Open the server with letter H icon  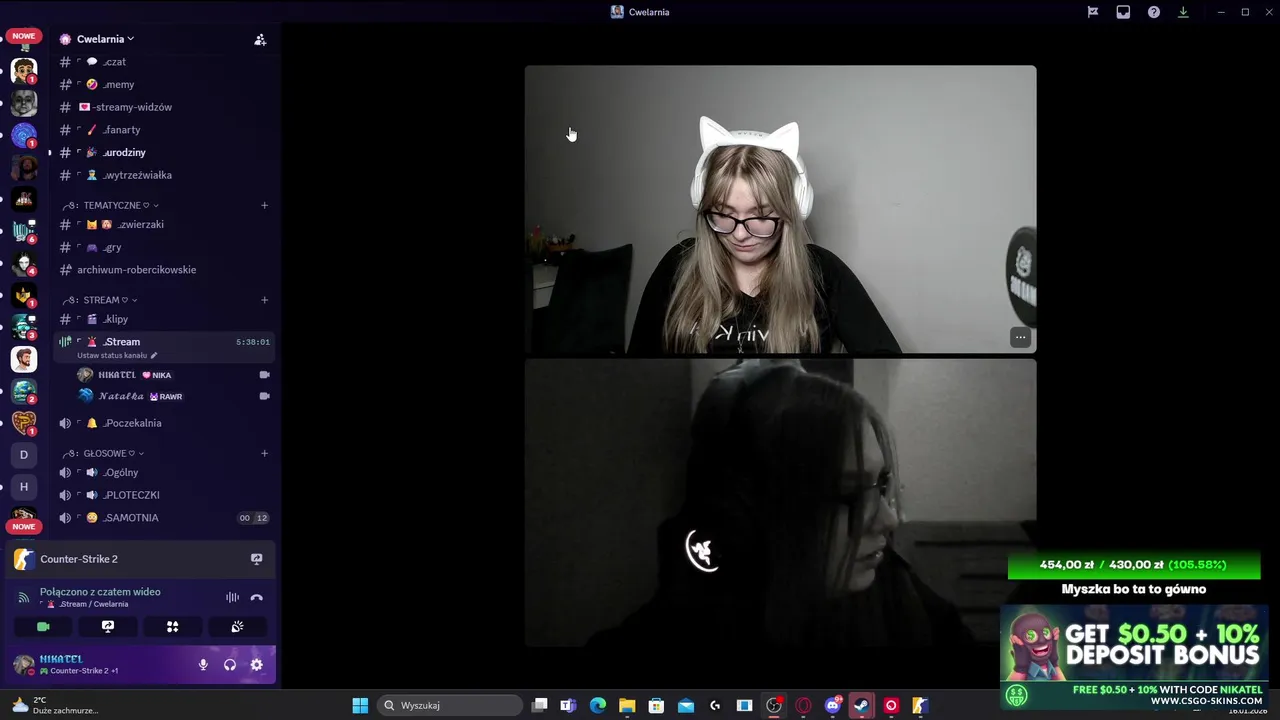pyautogui.click(x=24, y=487)
